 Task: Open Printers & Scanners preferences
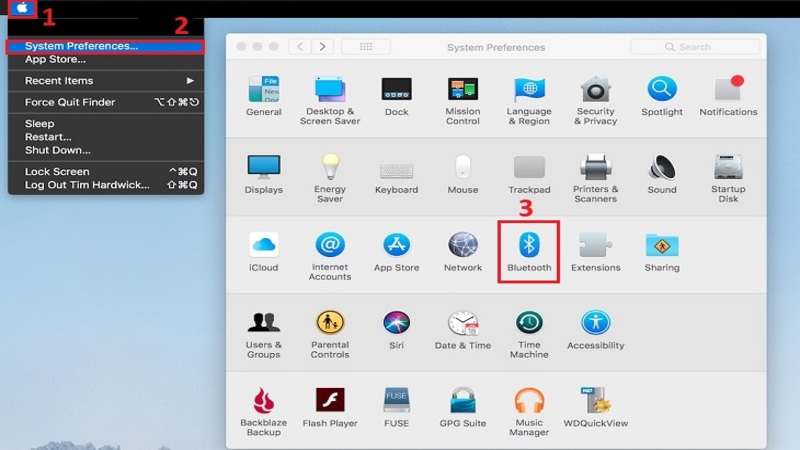(x=595, y=179)
